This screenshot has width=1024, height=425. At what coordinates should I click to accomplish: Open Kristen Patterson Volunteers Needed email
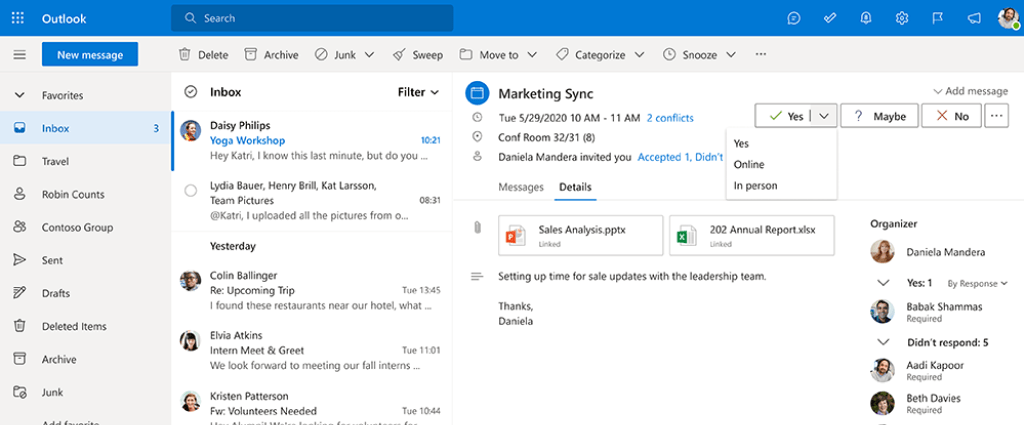[x=312, y=403]
